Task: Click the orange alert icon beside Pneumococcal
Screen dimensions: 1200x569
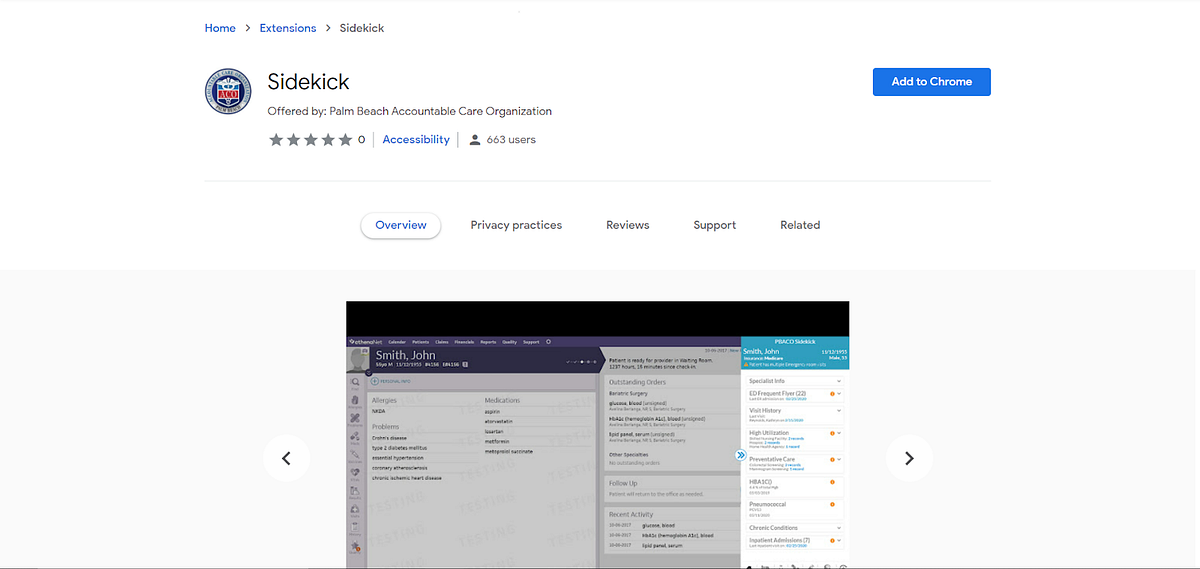Action: 832,504
